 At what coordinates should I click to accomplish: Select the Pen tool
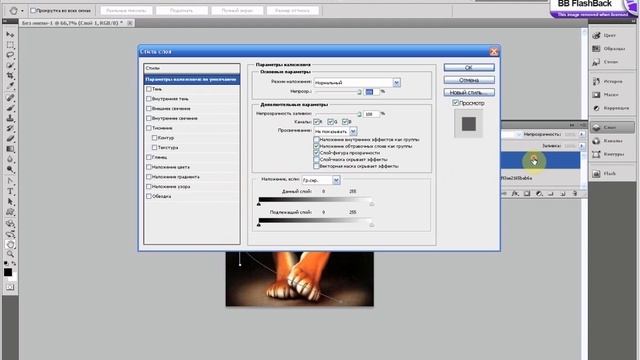[10, 181]
